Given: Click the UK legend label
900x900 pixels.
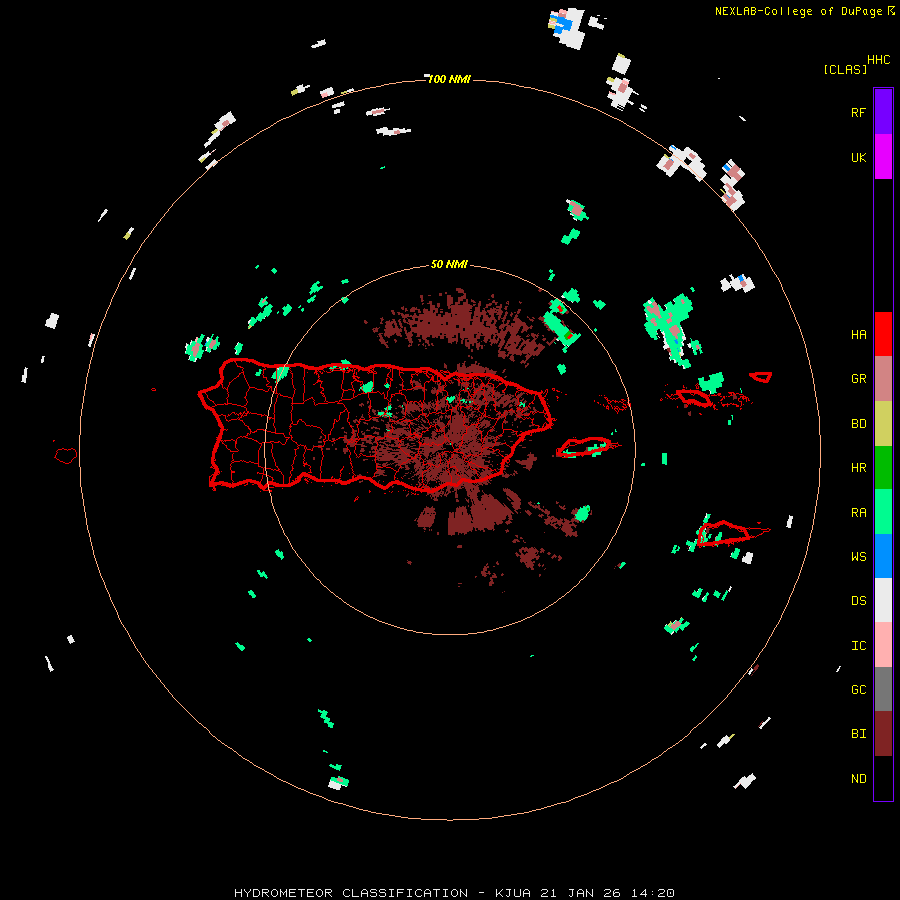Looking at the screenshot, I should (x=858, y=158).
